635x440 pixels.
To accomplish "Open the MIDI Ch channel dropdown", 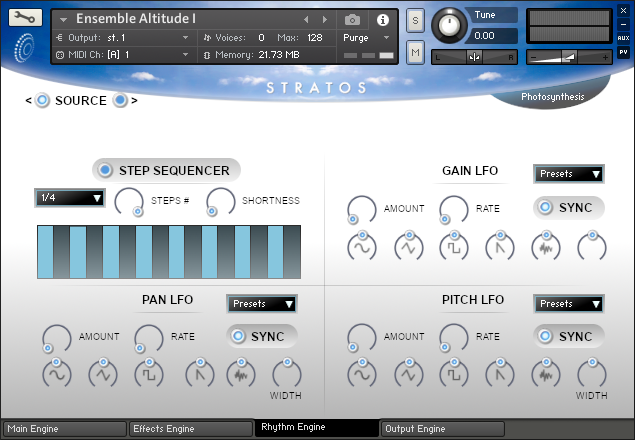I will tap(123, 55).
